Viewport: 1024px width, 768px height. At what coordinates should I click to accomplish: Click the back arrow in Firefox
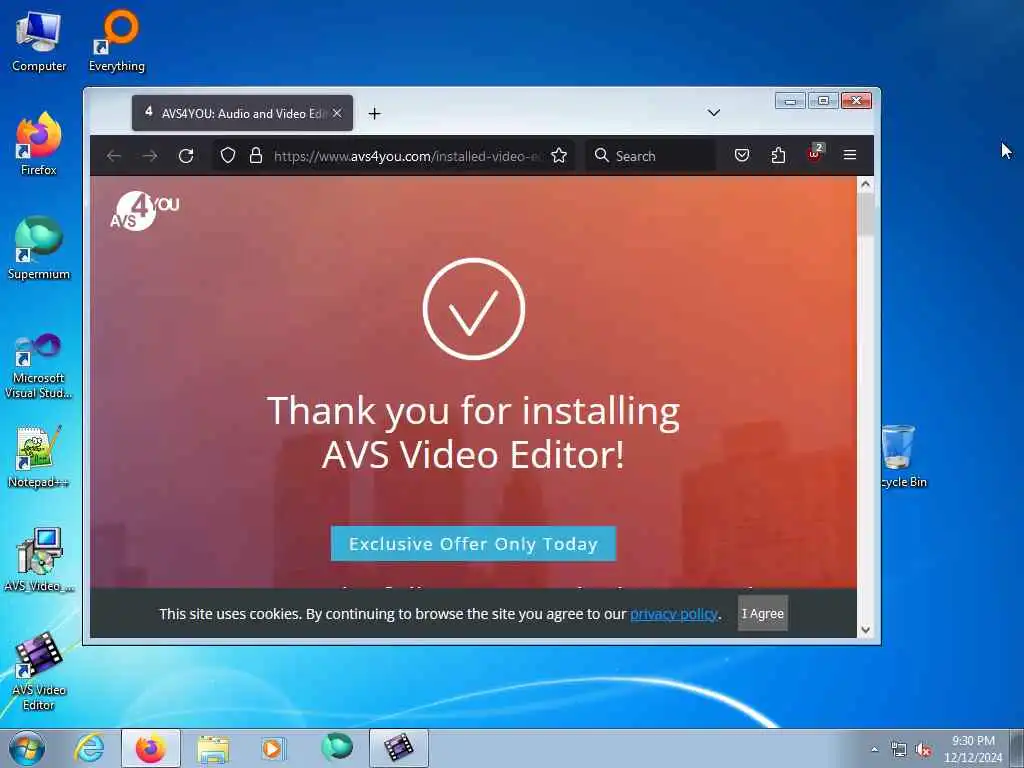pyautogui.click(x=114, y=155)
